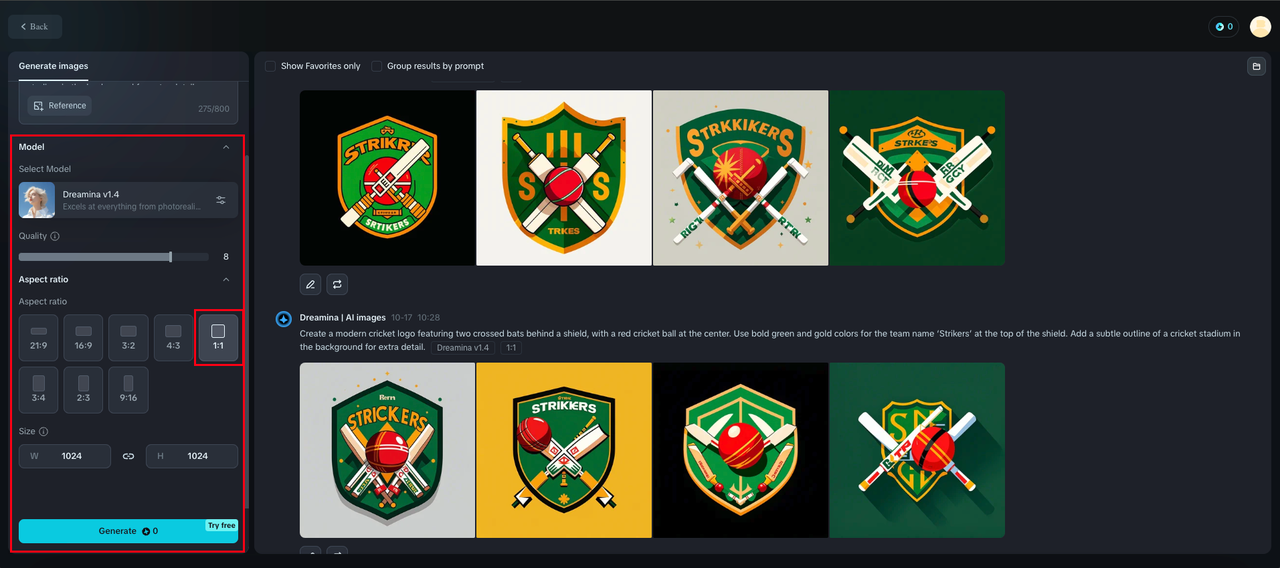Click the Dreamina v1.4 model portrait thumbnail
The width and height of the screenshot is (1280, 568).
(x=37, y=200)
